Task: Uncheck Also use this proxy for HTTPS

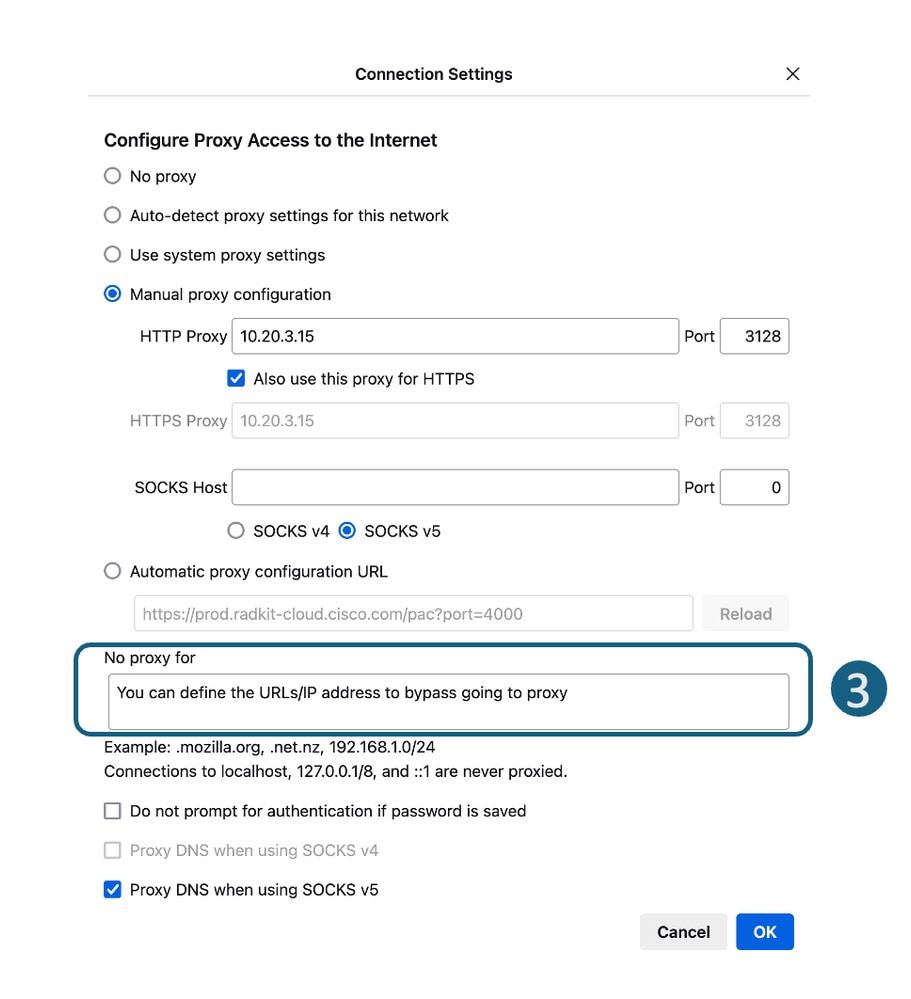Action: point(236,379)
